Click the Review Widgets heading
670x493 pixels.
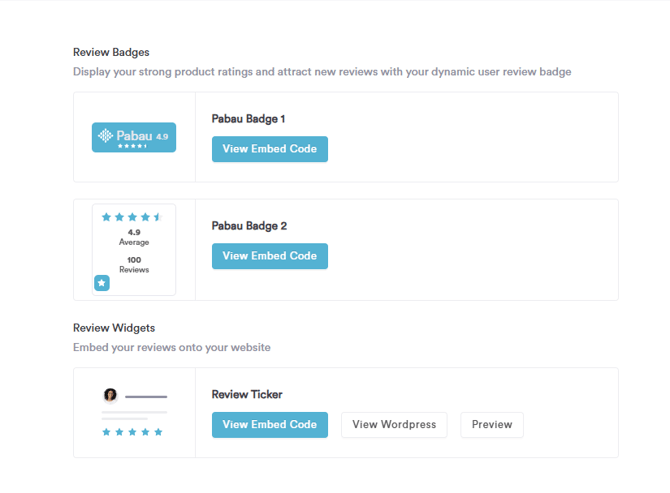(x=114, y=328)
